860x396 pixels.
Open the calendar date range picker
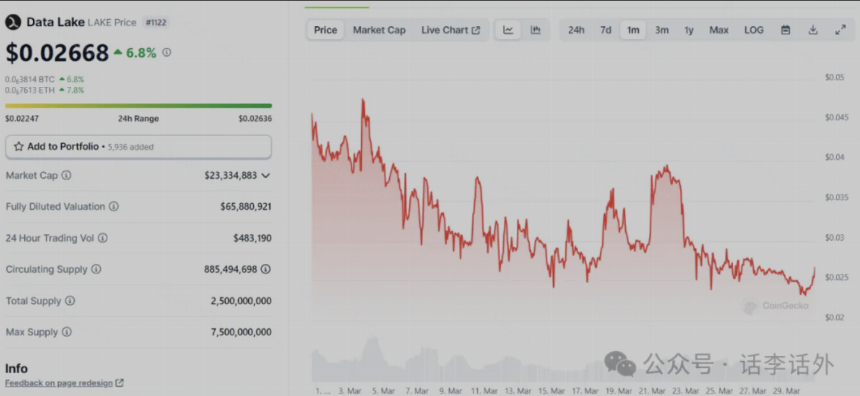pyautogui.click(x=785, y=30)
